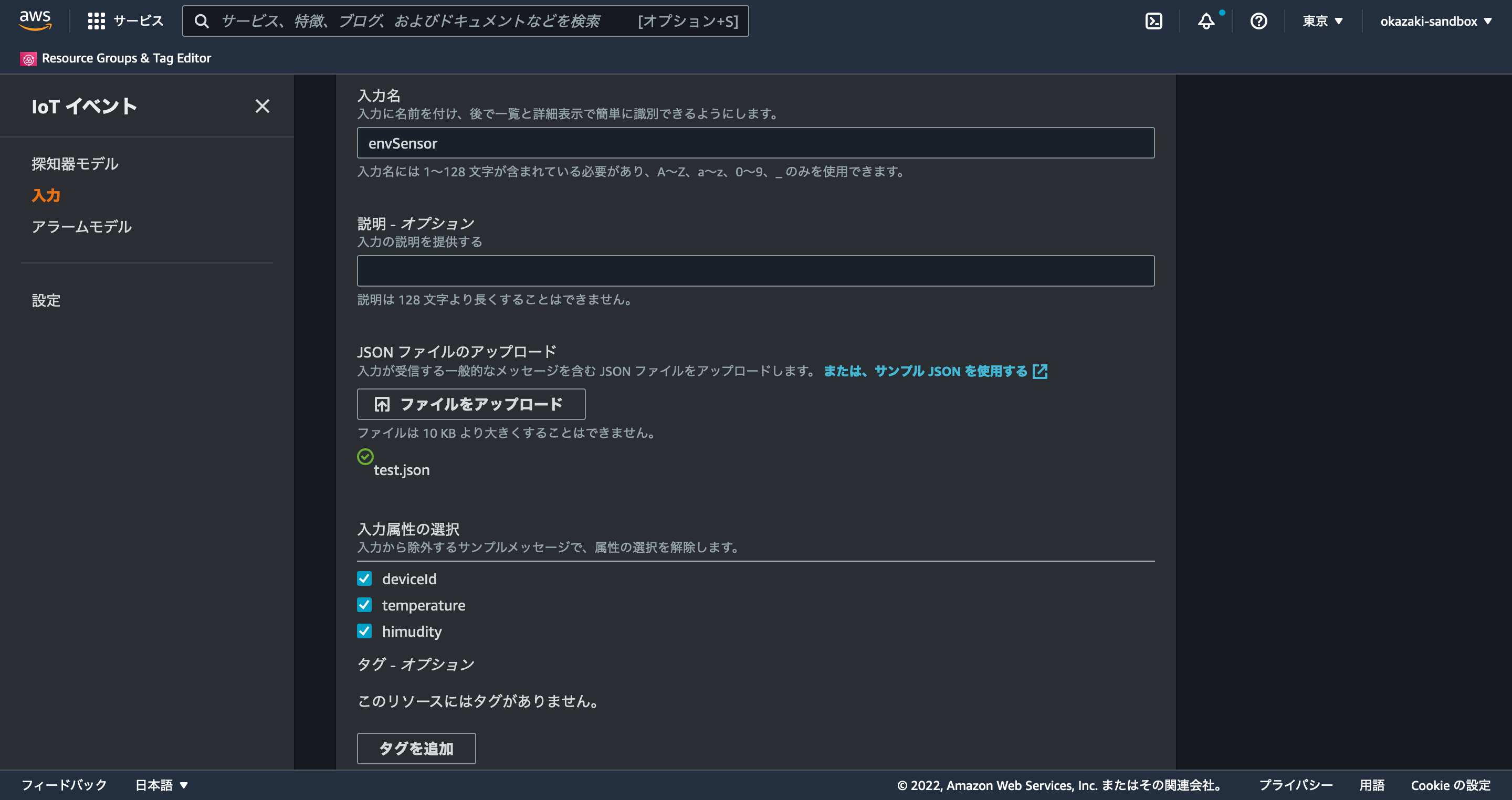Click the help question mark icon

(x=1258, y=21)
